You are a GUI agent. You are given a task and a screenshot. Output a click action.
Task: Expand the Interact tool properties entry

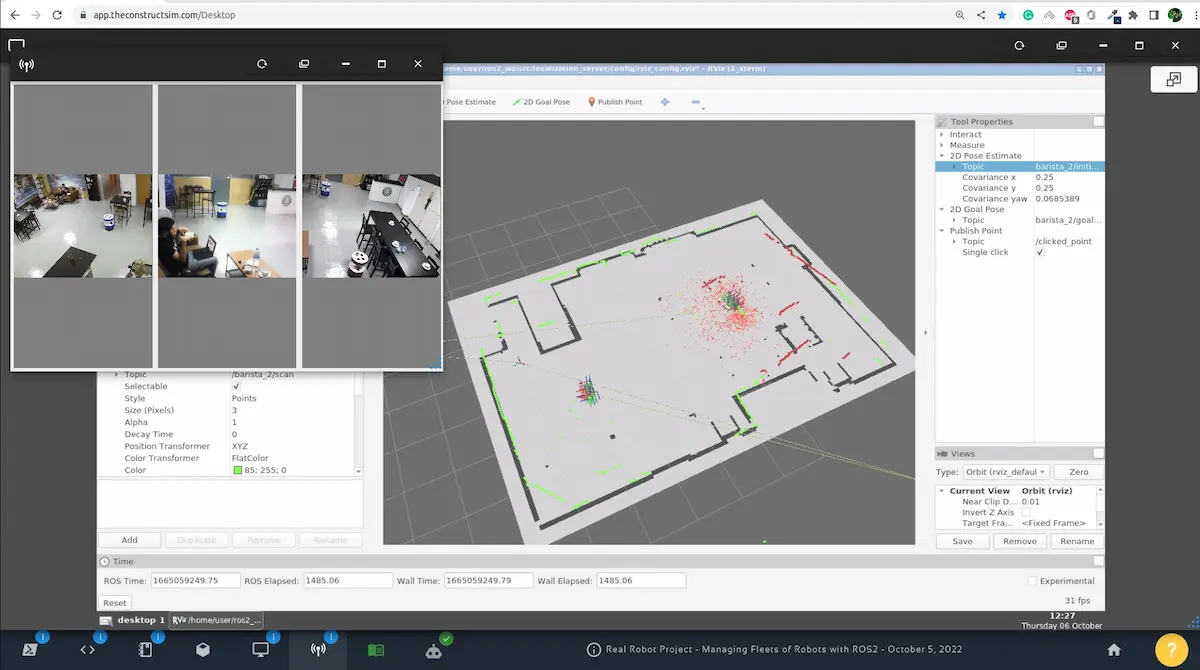pos(942,134)
